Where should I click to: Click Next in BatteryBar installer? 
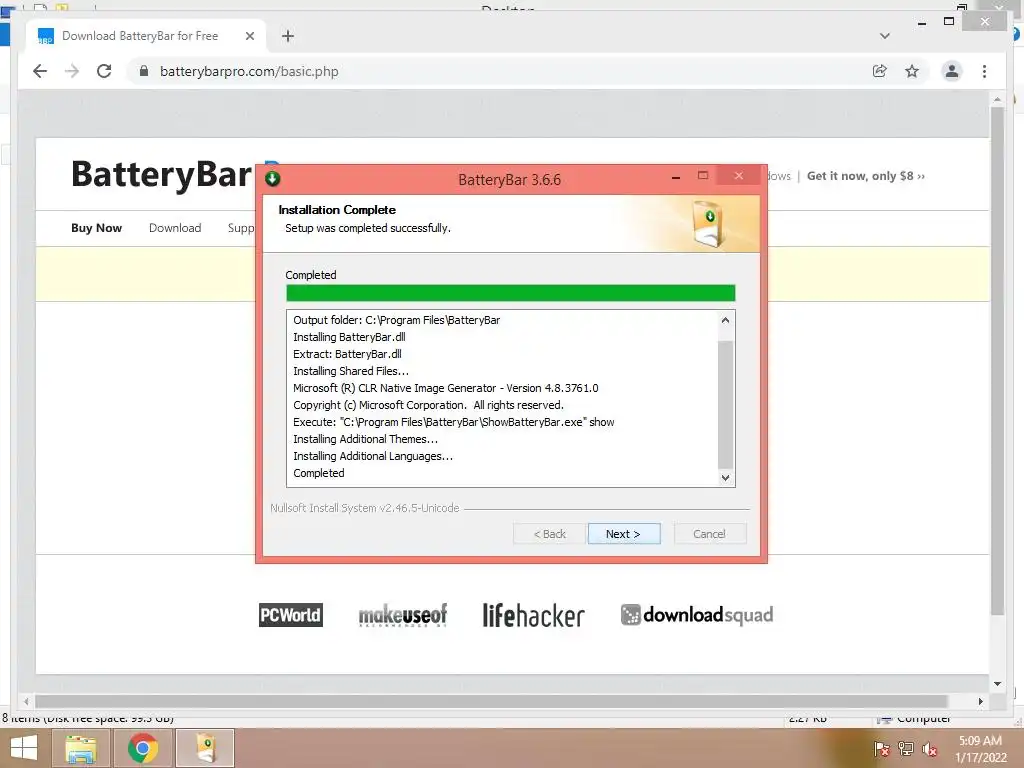624,534
